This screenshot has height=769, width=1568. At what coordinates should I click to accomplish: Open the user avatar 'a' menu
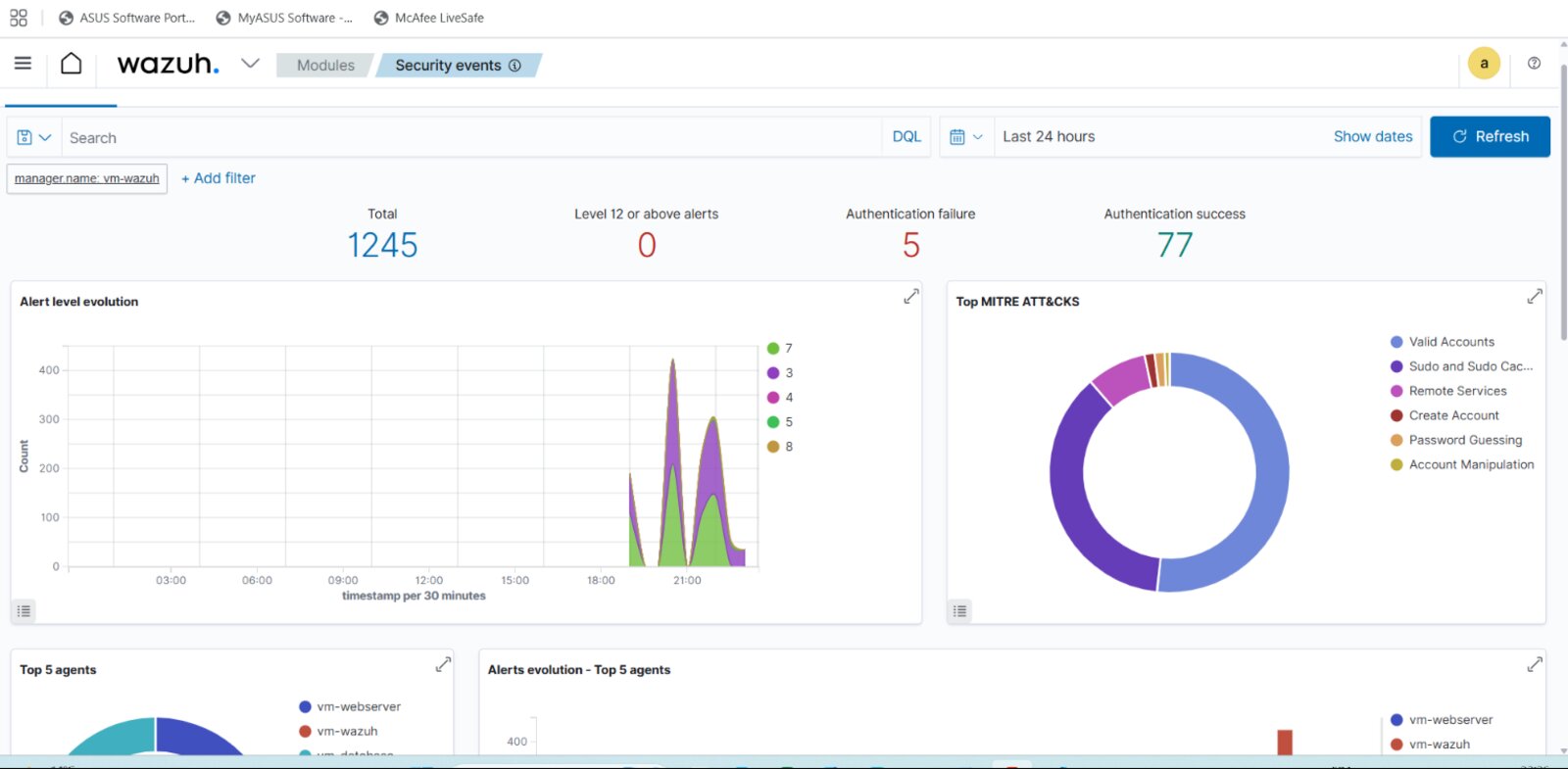[1484, 64]
